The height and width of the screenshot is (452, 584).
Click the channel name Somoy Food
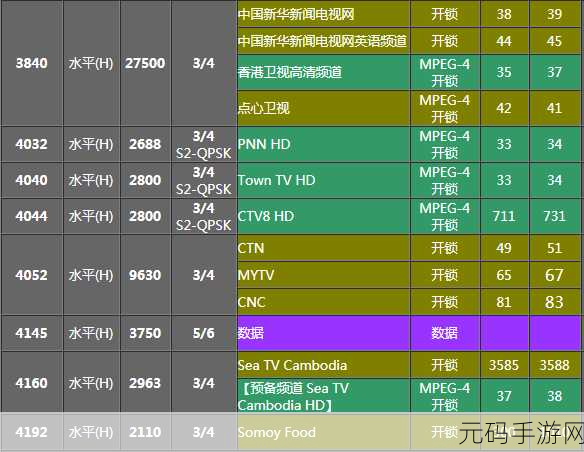click(x=323, y=432)
